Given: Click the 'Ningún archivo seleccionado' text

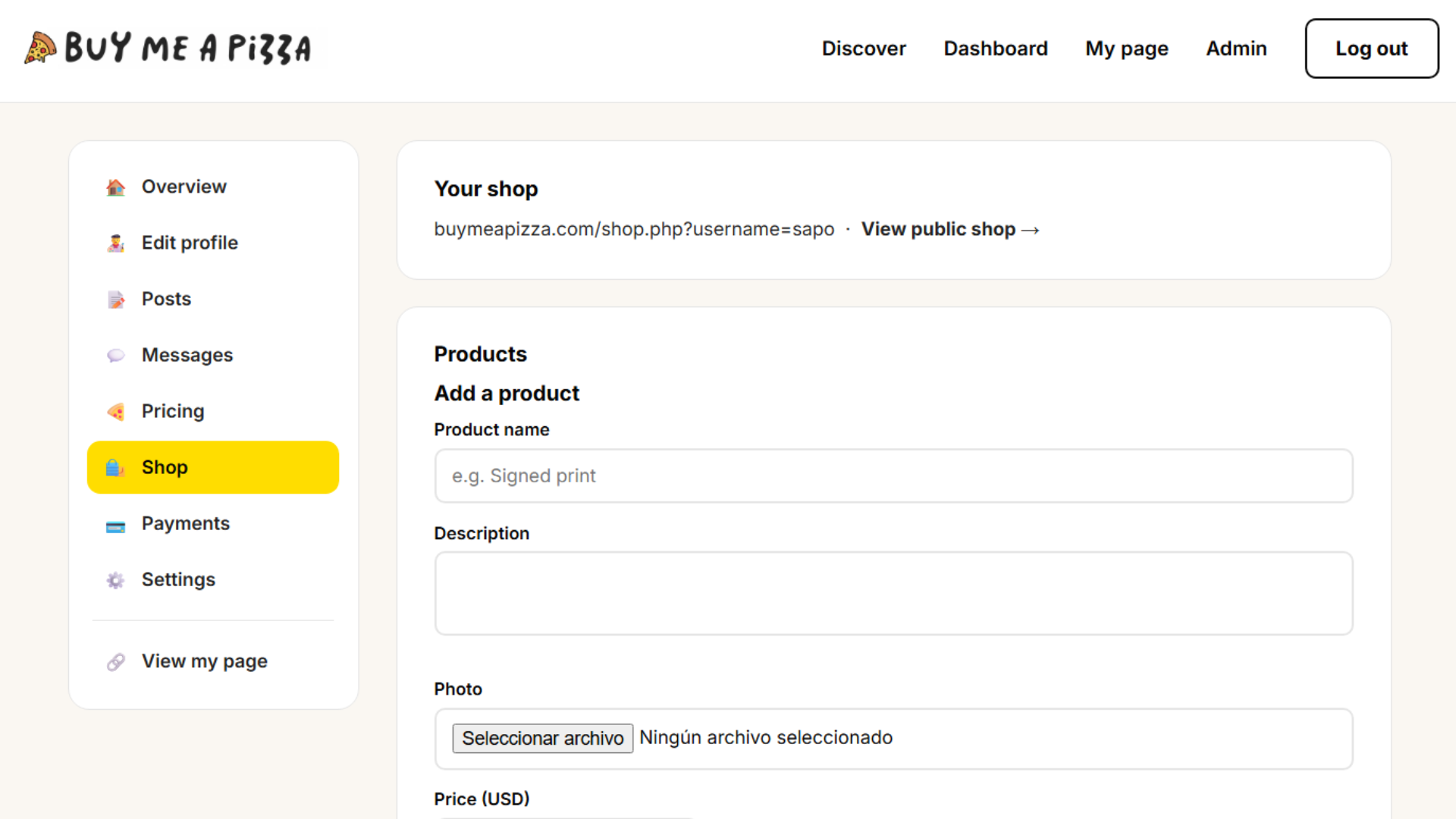Looking at the screenshot, I should point(766,738).
